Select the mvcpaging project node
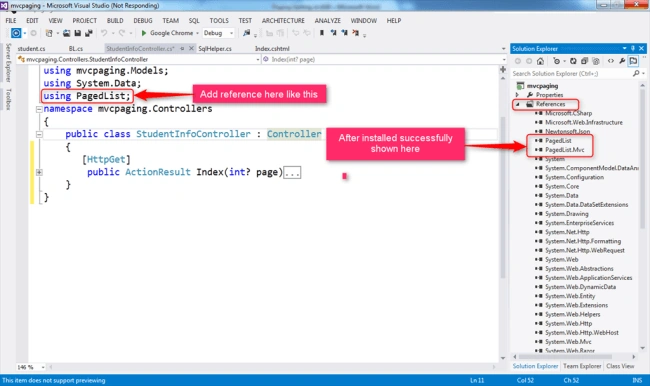 542,86
